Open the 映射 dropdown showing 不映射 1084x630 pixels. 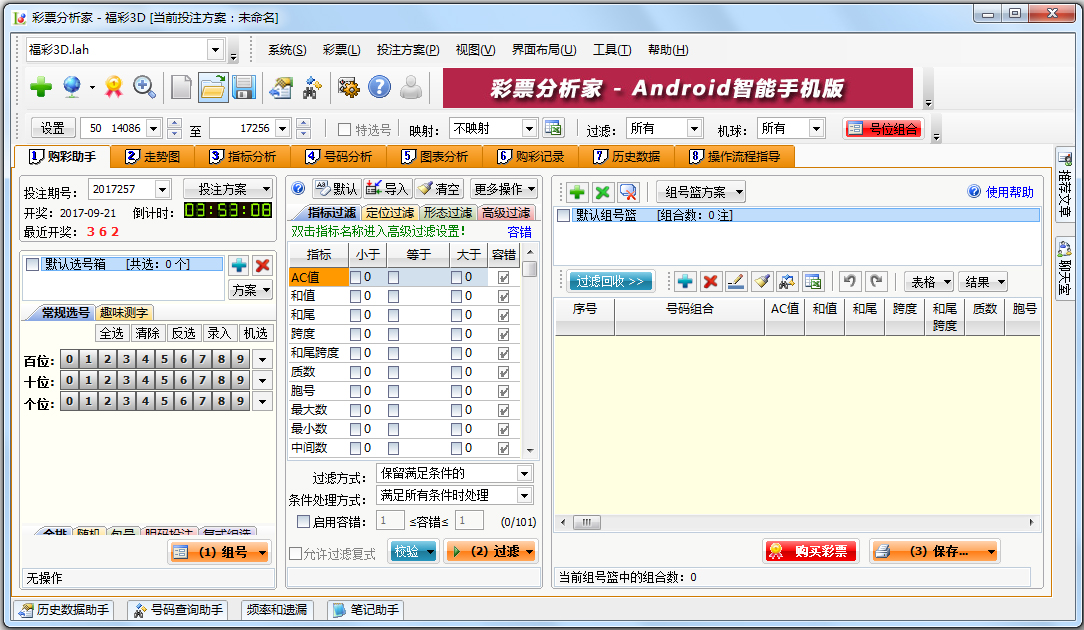529,129
